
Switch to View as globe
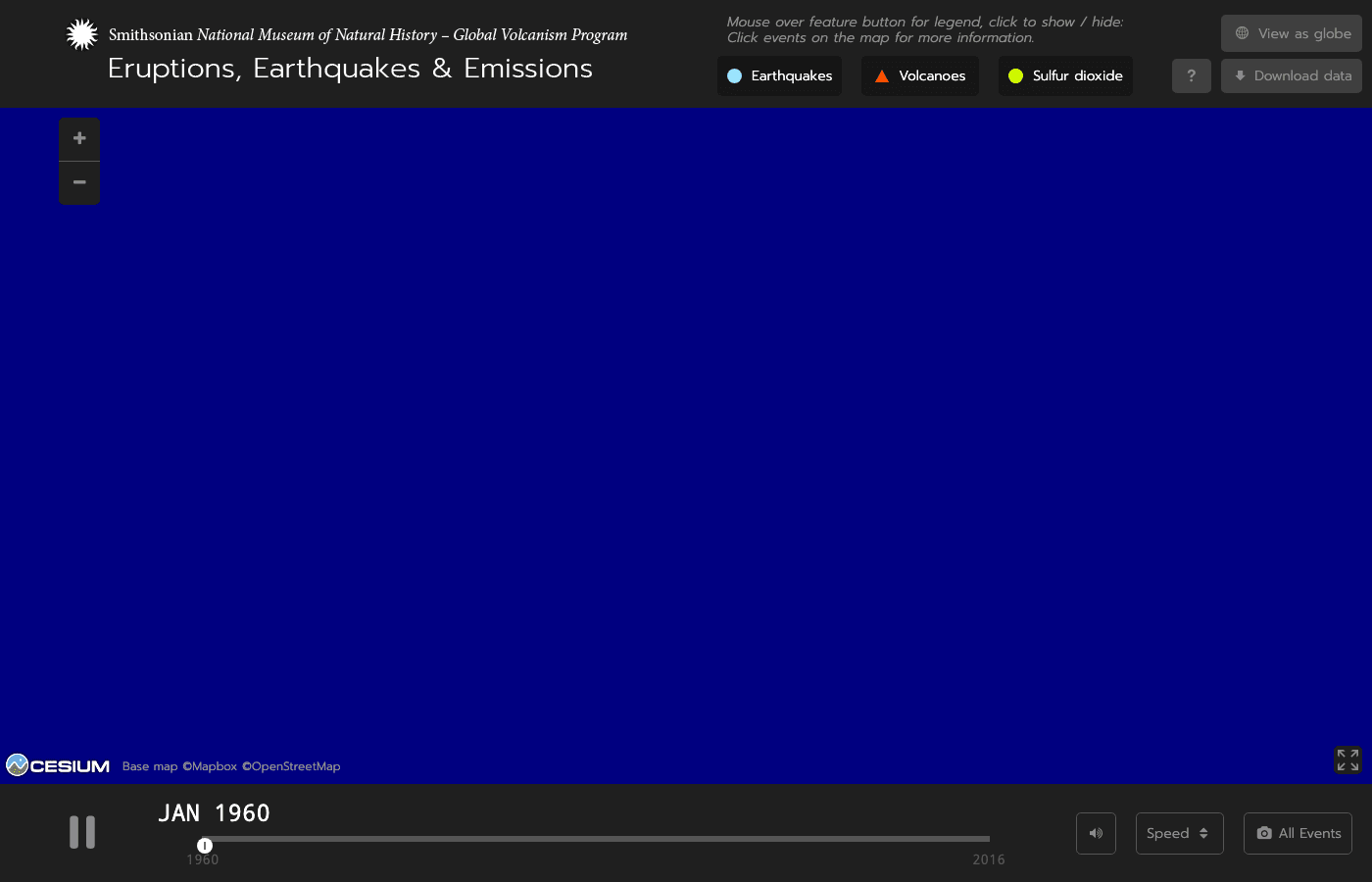[x=1291, y=33]
